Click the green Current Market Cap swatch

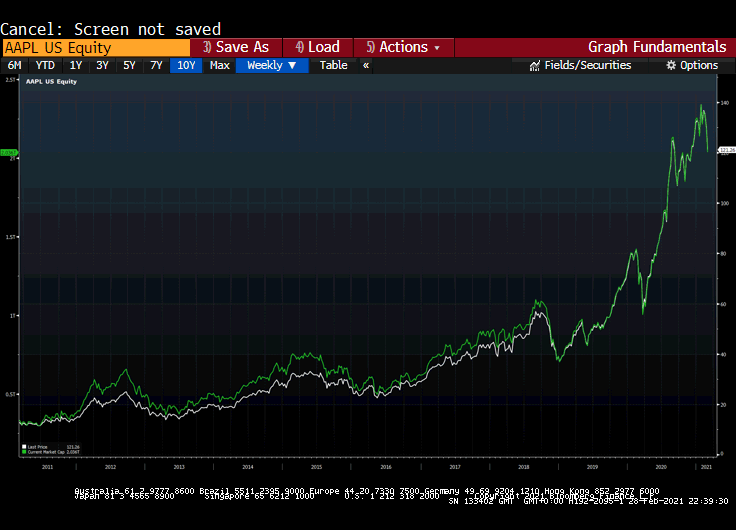click(23, 453)
